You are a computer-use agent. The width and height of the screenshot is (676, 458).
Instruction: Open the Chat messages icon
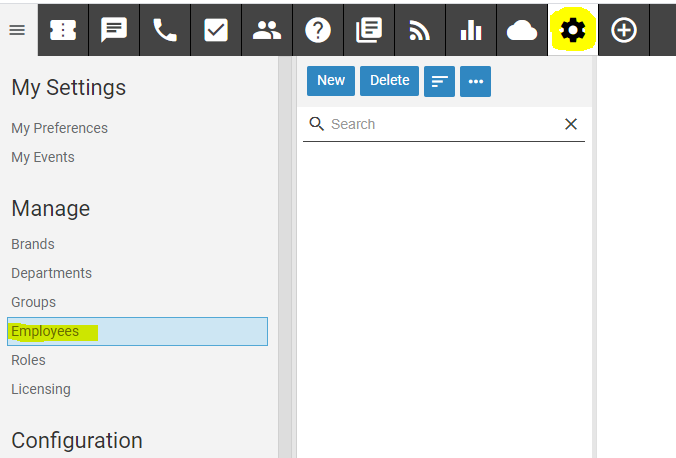(114, 30)
